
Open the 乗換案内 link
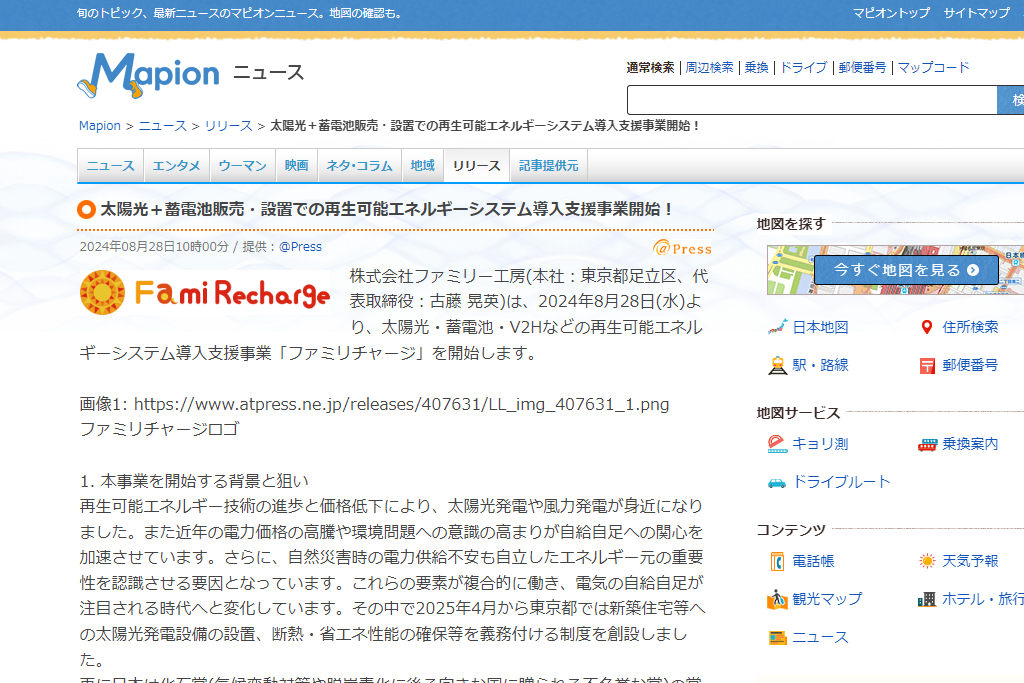click(970, 444)
